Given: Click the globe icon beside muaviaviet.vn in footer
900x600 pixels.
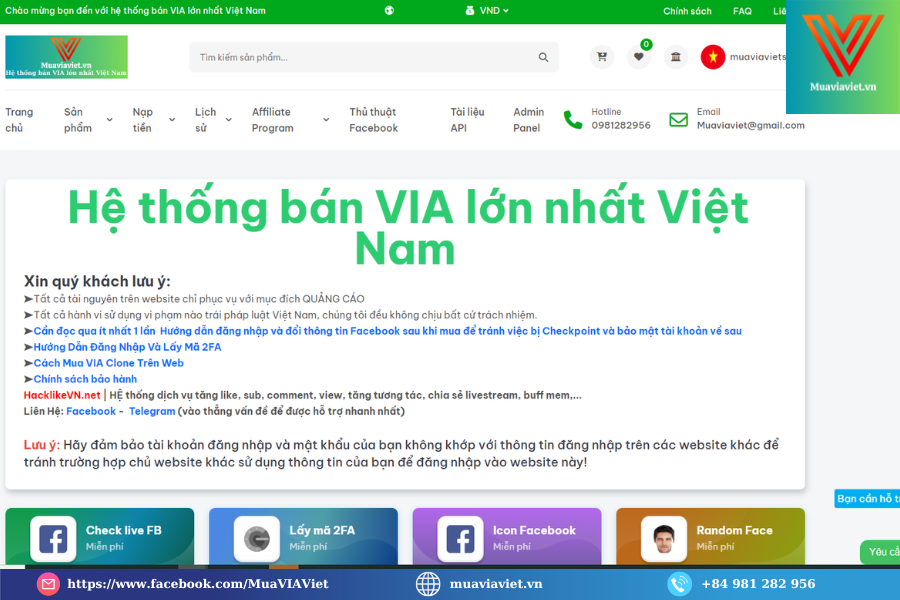Looking at the screenshot, I should coord(428,584).
